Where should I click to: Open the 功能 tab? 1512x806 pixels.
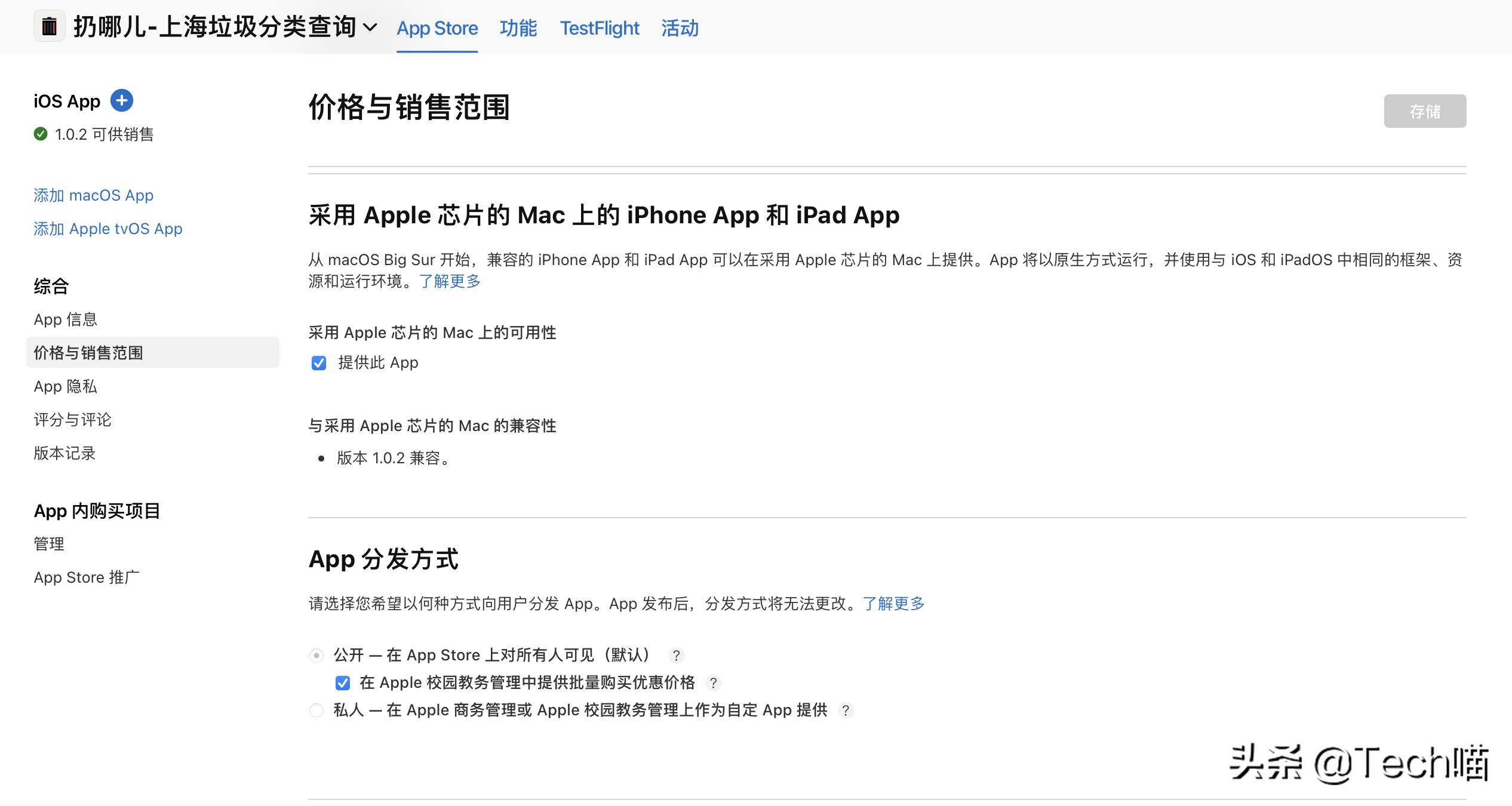coord(518,27)
